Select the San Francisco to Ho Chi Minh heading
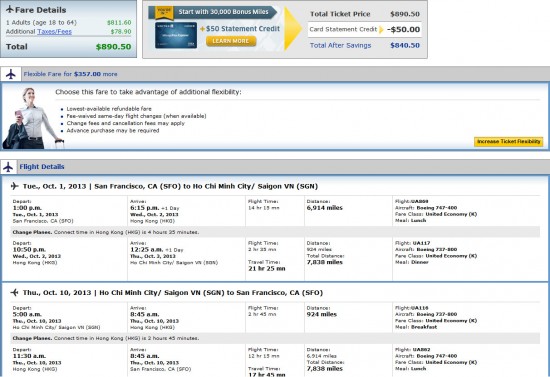This screenshot has height=377, width=550. [x=170, y=186]
